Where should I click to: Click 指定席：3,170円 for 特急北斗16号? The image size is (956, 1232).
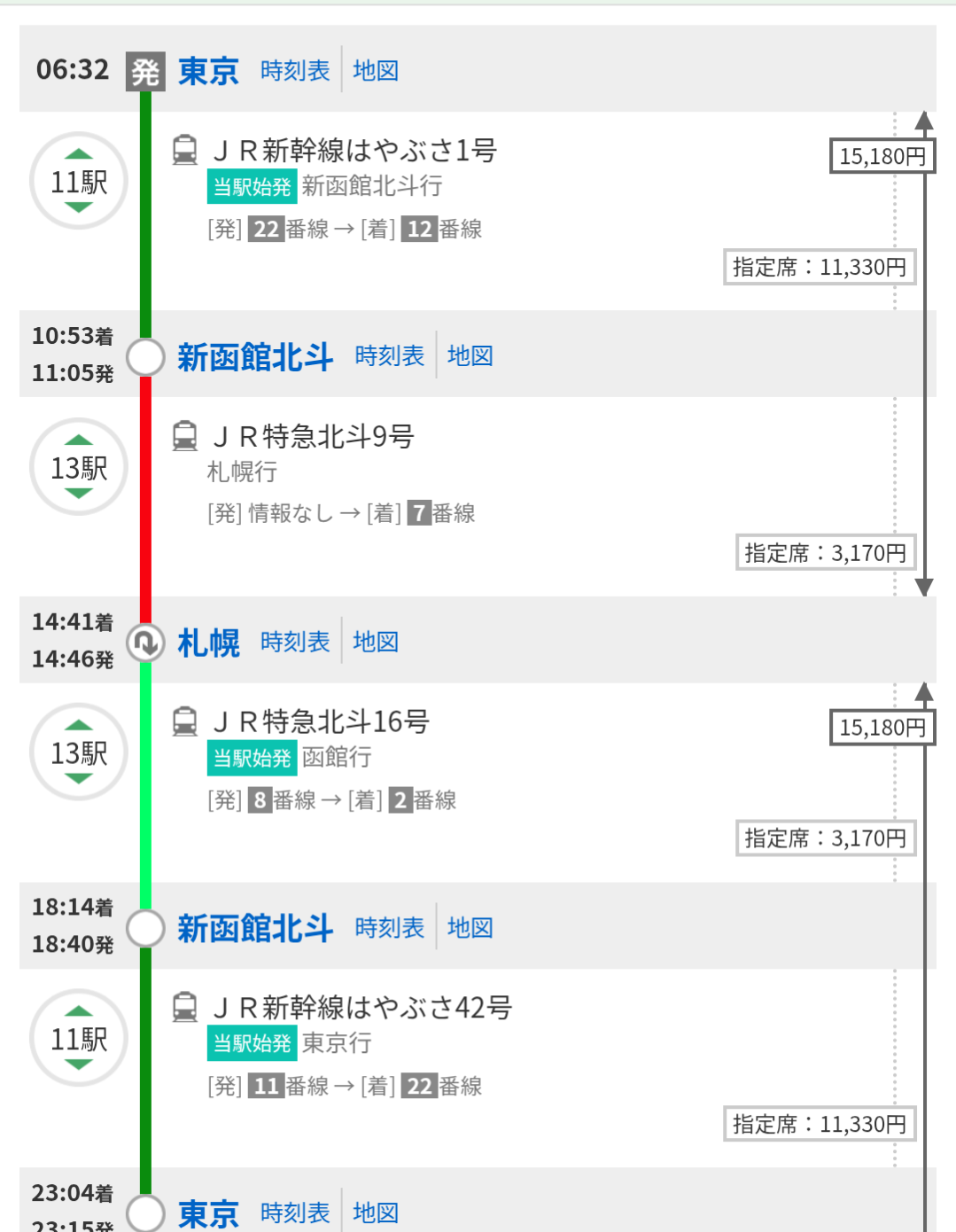[x=825, y=838]
